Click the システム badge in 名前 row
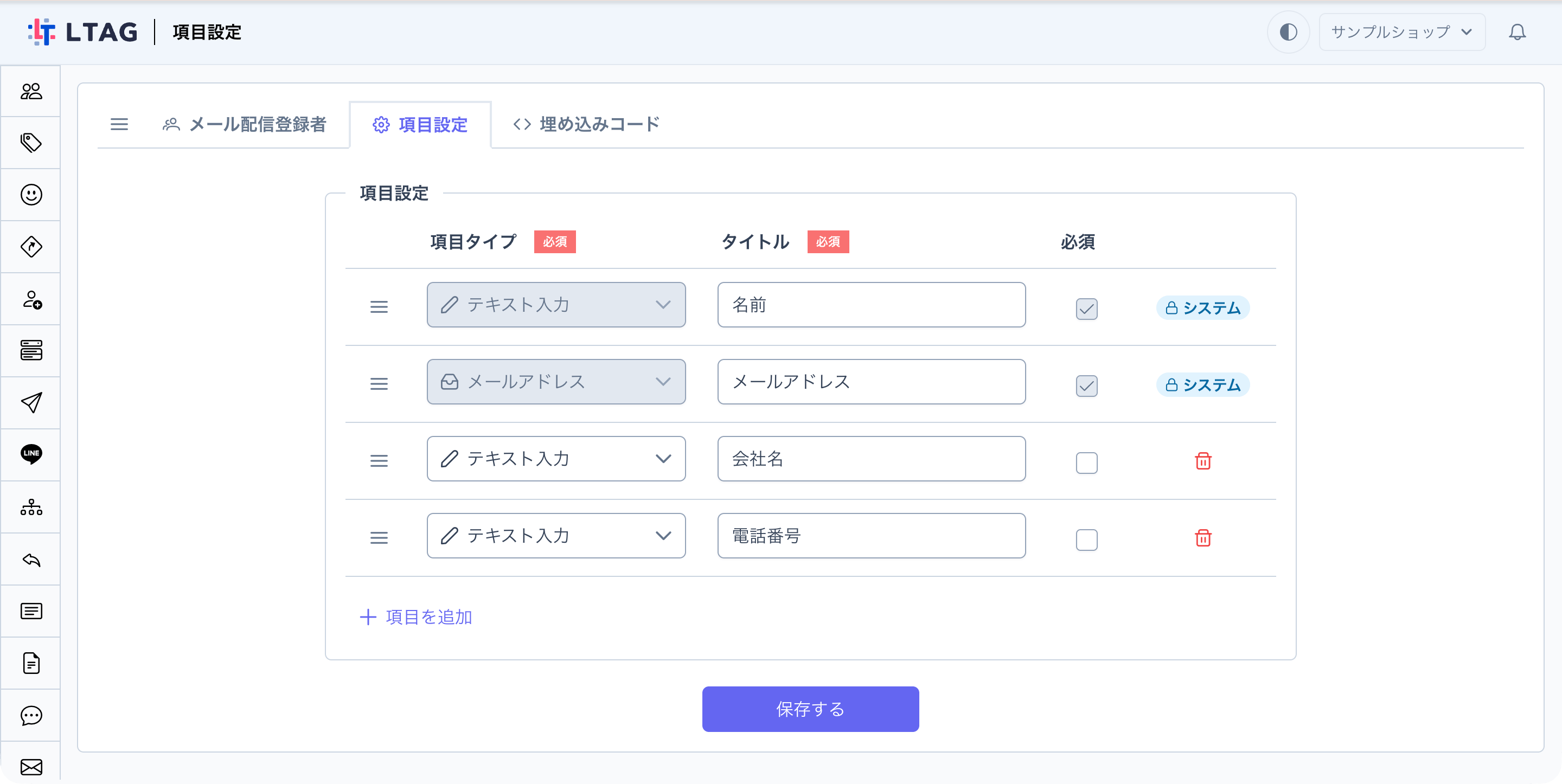1562x784 pixels. coord(1203,308)
